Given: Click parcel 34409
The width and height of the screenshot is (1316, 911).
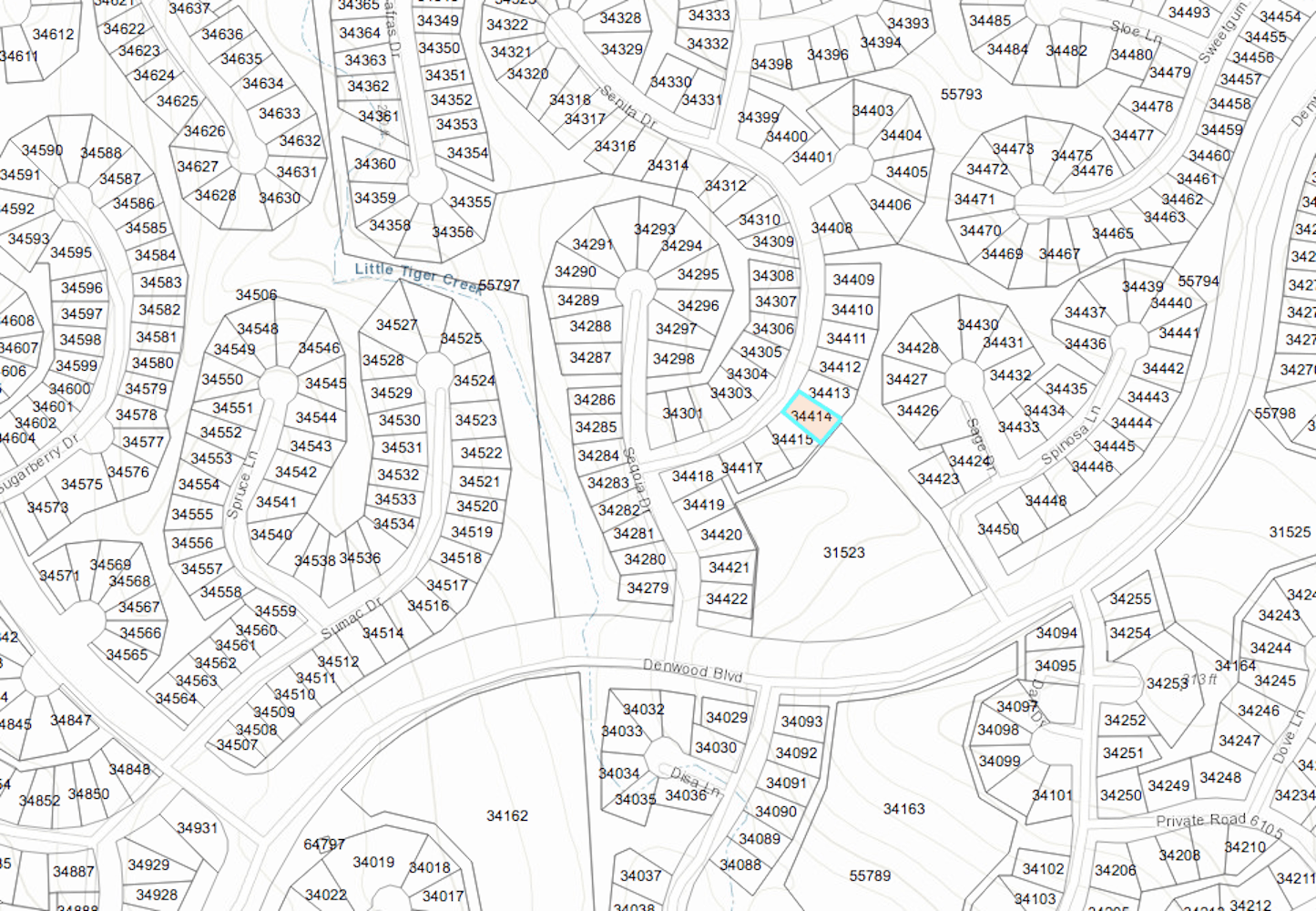Looking at the screenshot, I should pos(853,280).
